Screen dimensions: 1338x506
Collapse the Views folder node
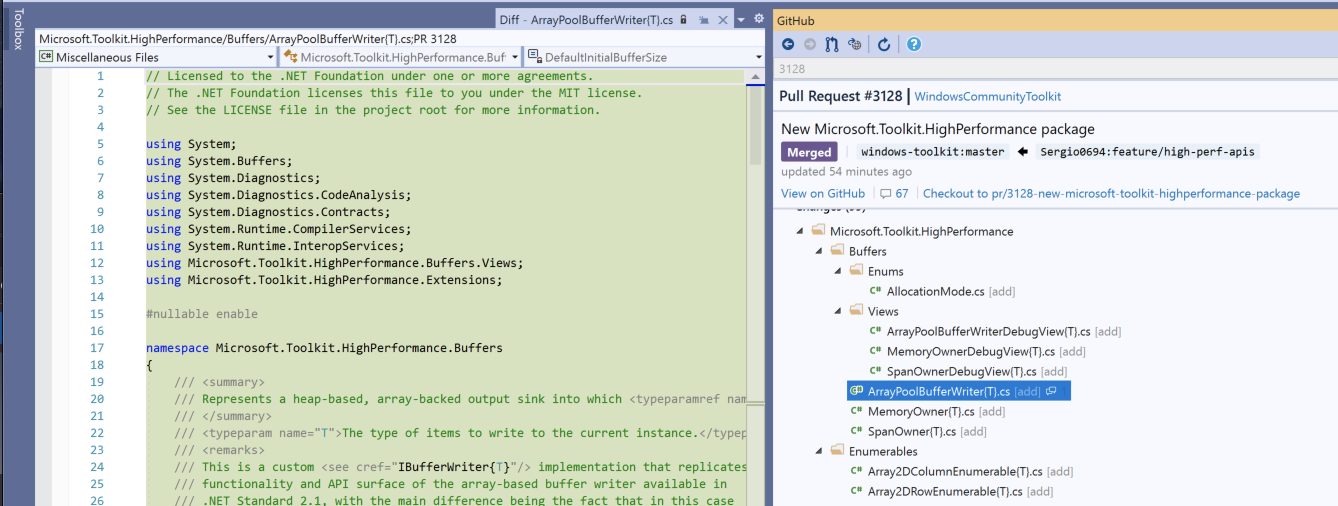point(838,311)
